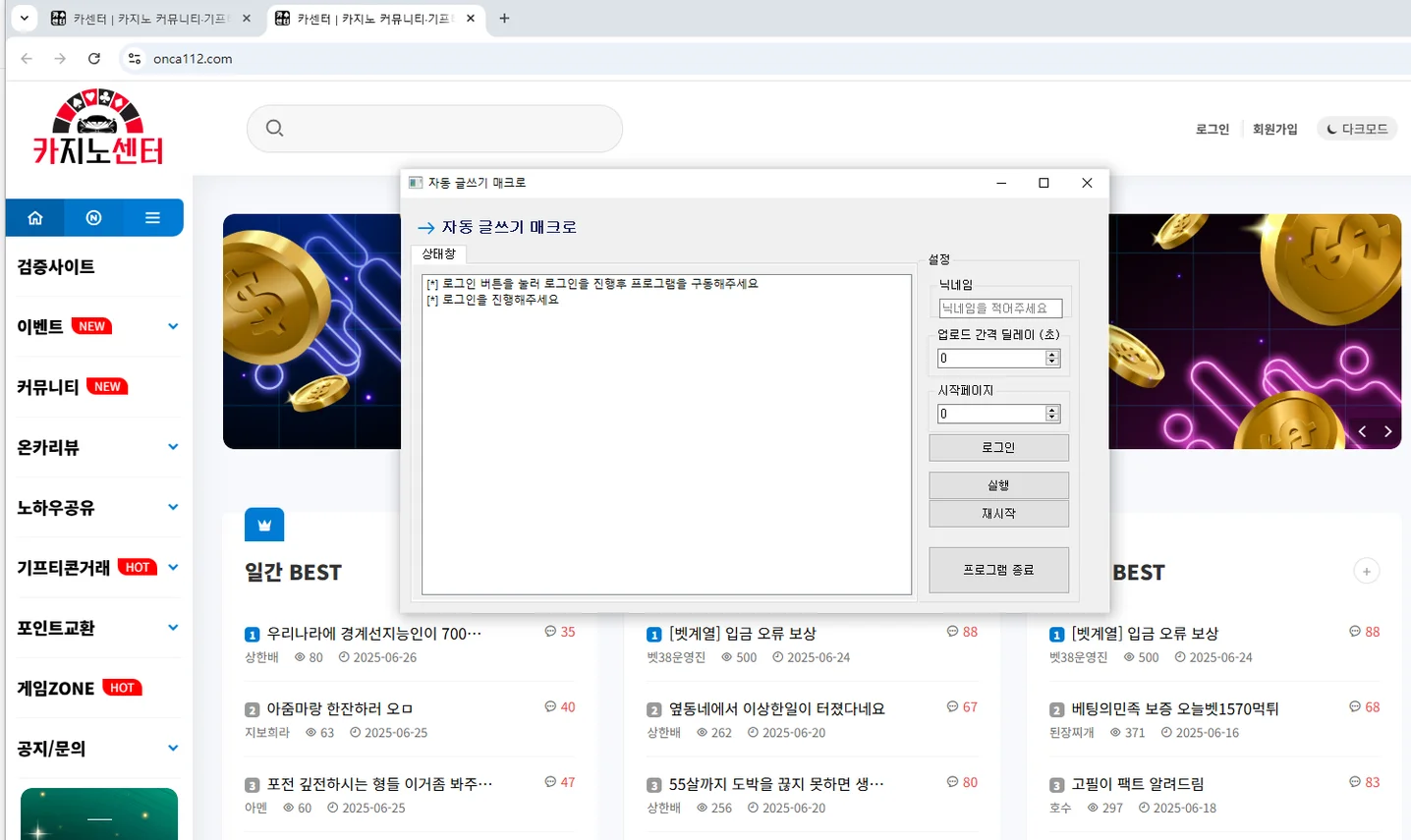Click the 업로드 간격 딜레이 value field
Viewport: 1411px width, 840px height.
pos(990,359)
